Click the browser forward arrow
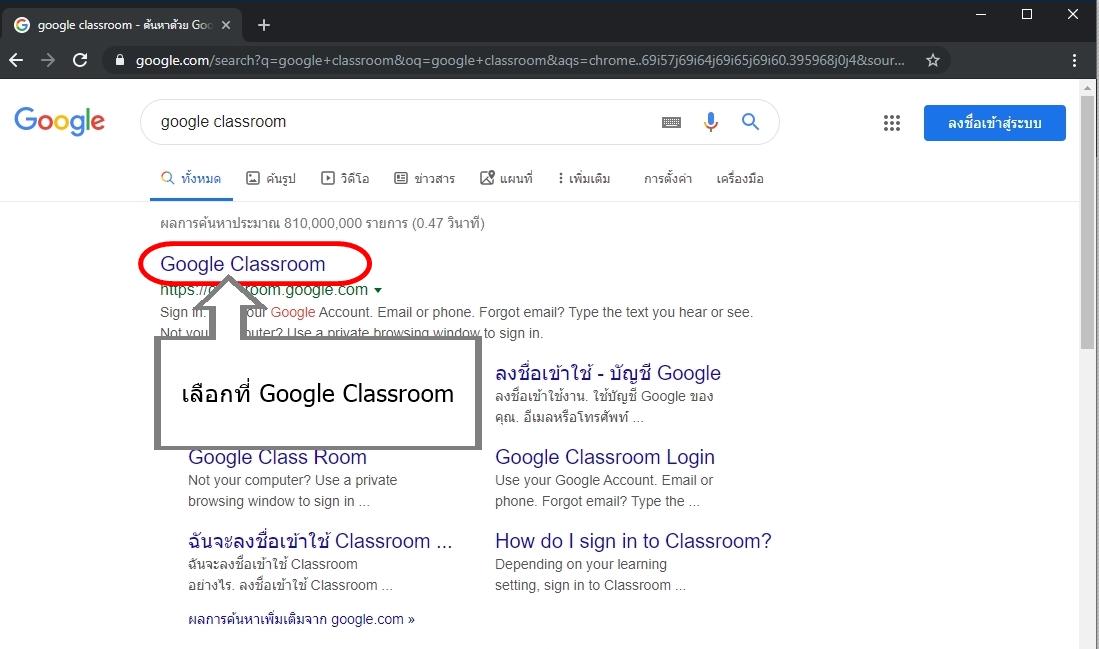 48,60
